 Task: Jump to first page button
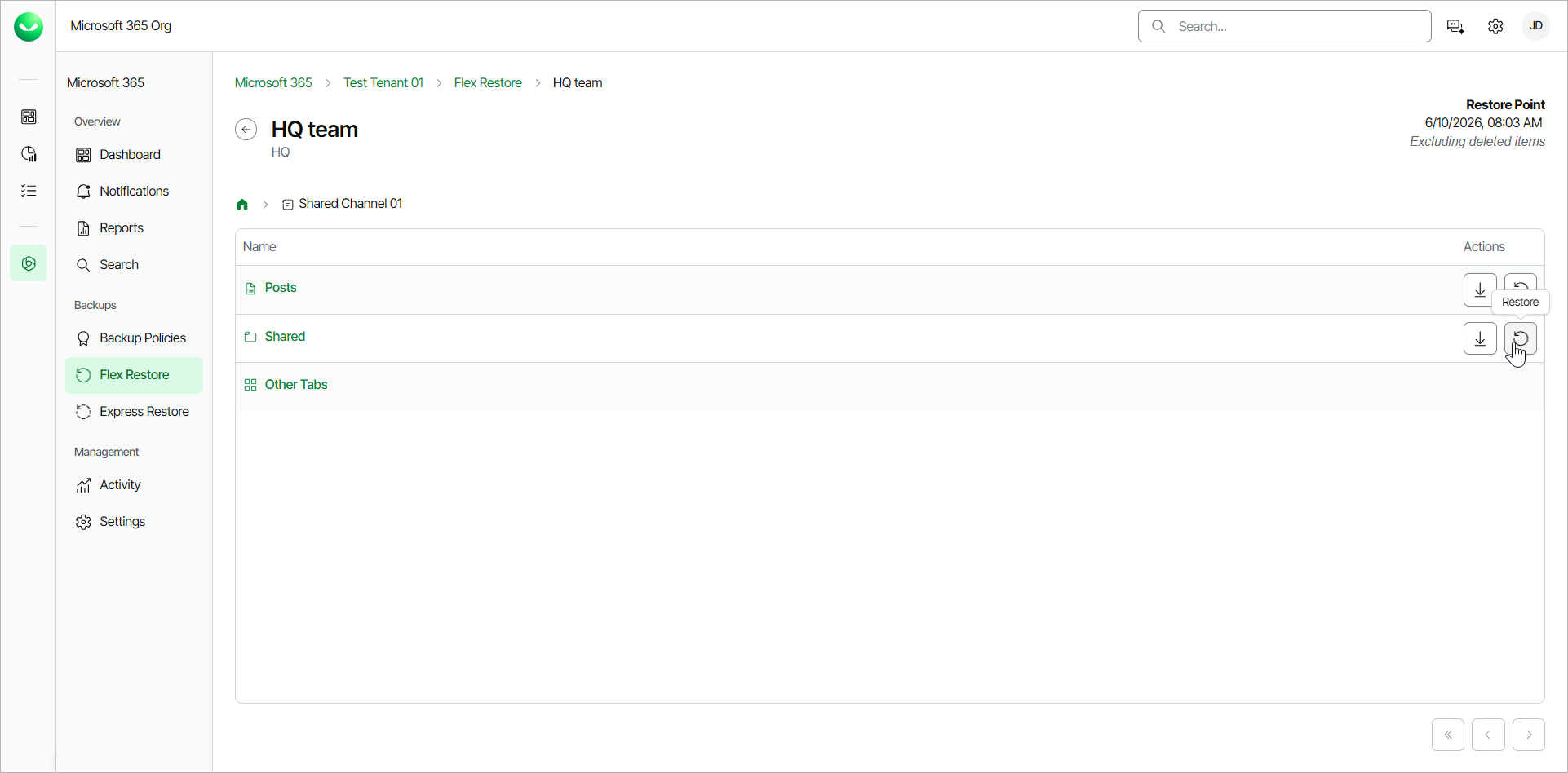pyautogui.click(x=1448, y=735)
